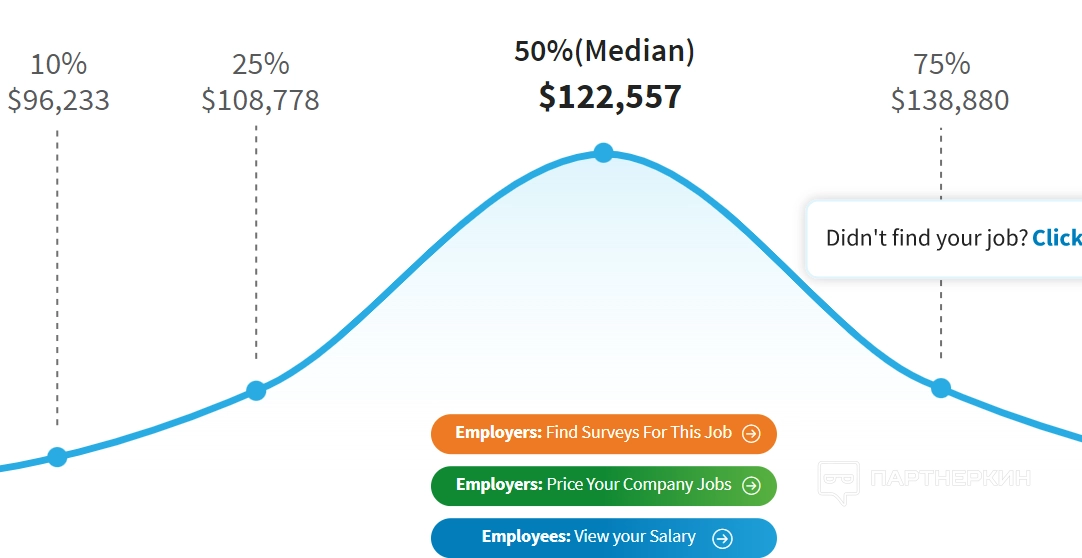Select the 75% percentile point on the curve
The image size is (1082, 558).
(x=941, y=388)
